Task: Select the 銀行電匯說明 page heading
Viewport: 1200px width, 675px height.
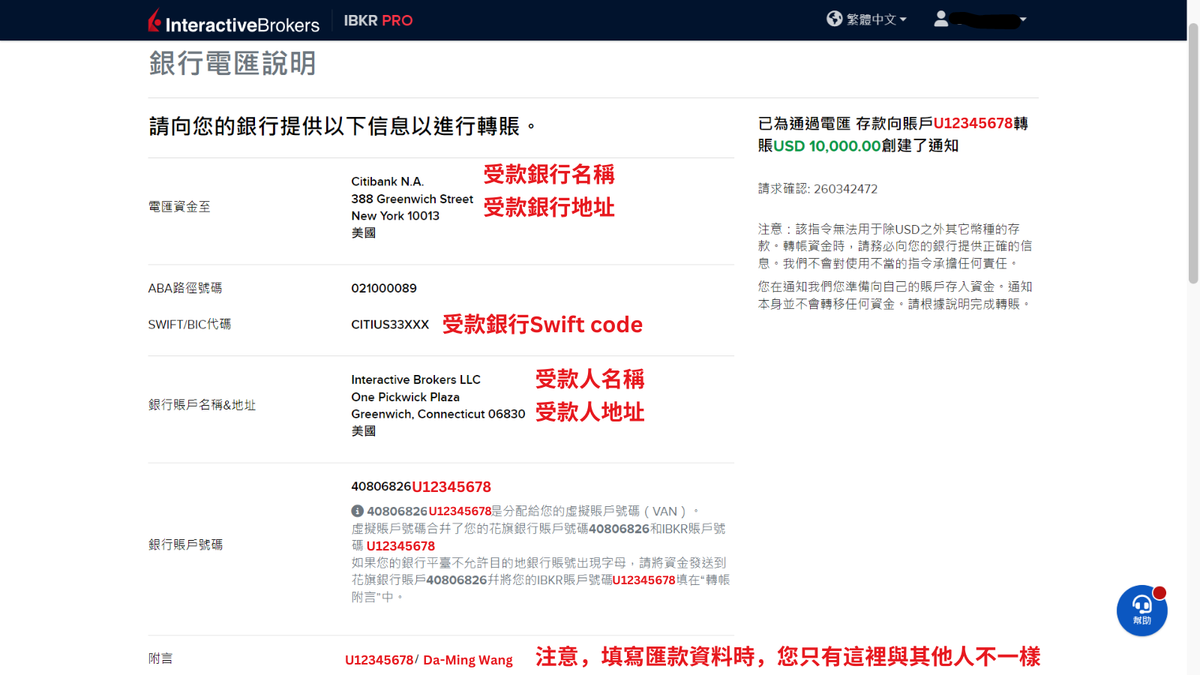Action: point(232,64)
